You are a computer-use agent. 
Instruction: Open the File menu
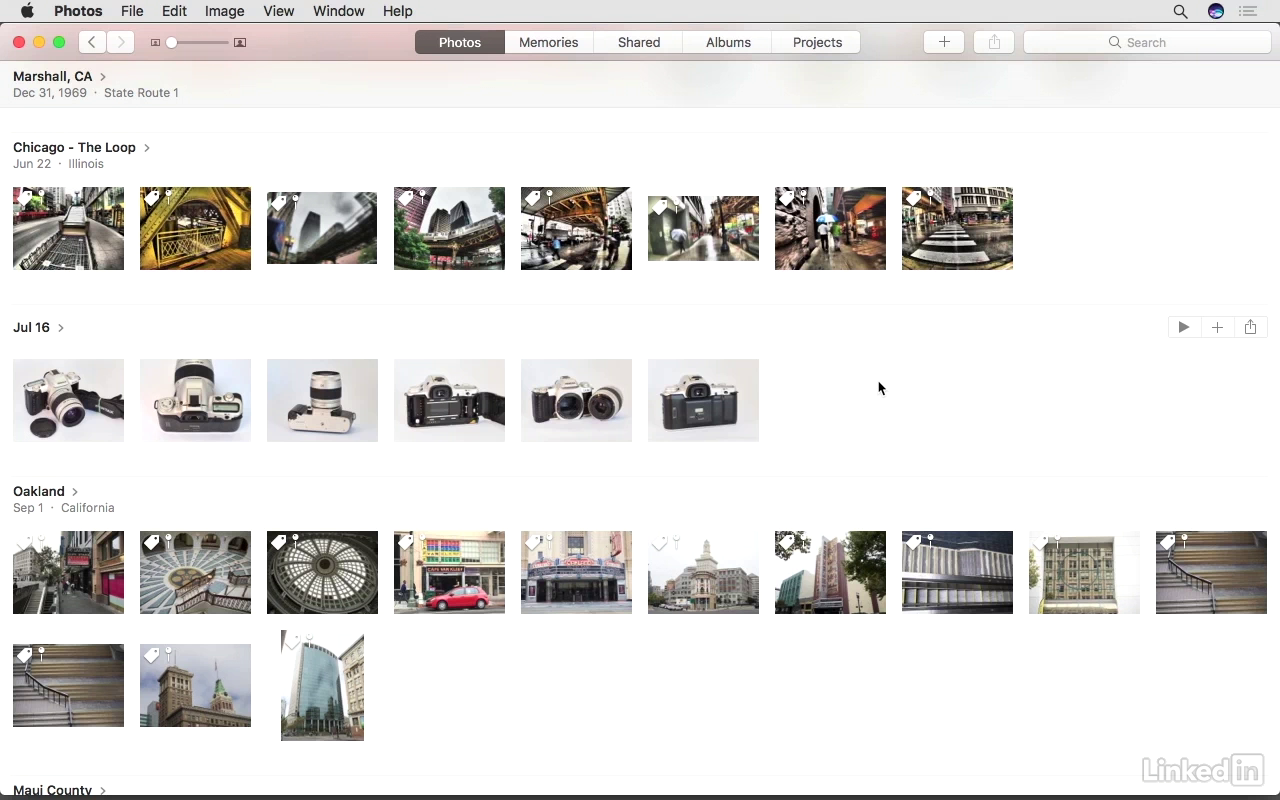(x=132, y=11)
